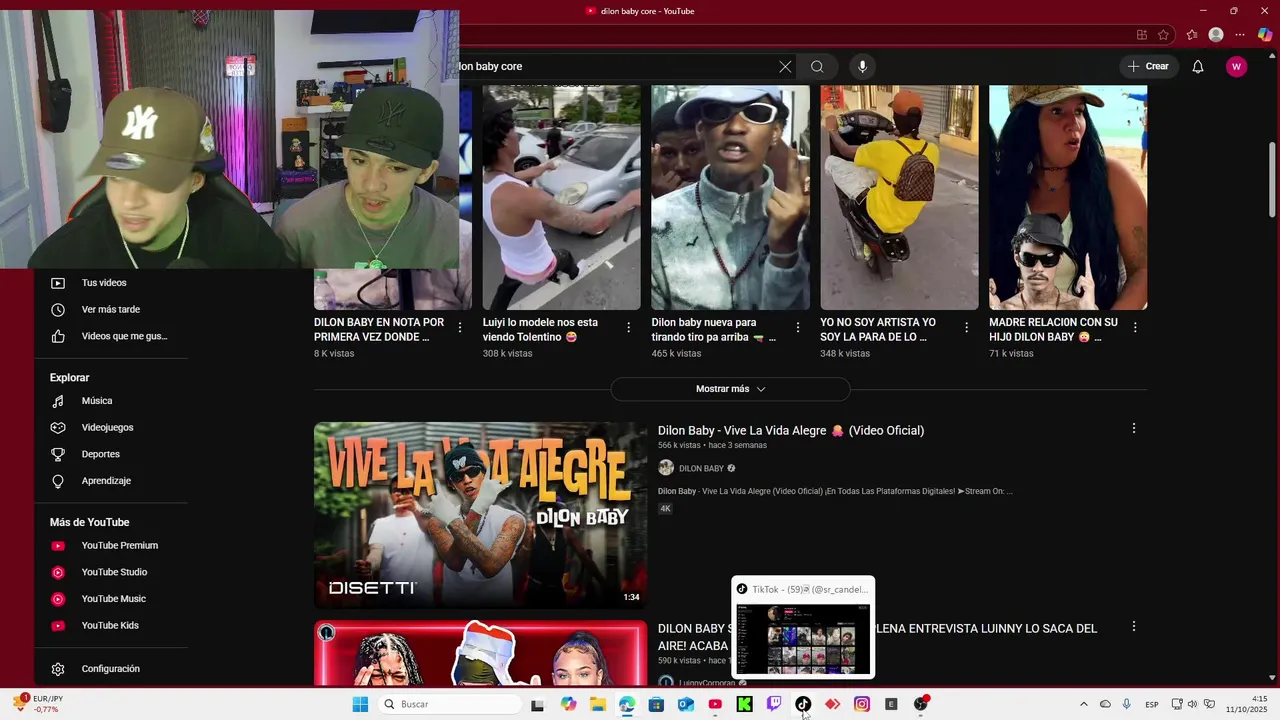Click the Windows taskbar Buscar search box
The height and width of the screenshot is (720, 1280).
tap(450, 704)
